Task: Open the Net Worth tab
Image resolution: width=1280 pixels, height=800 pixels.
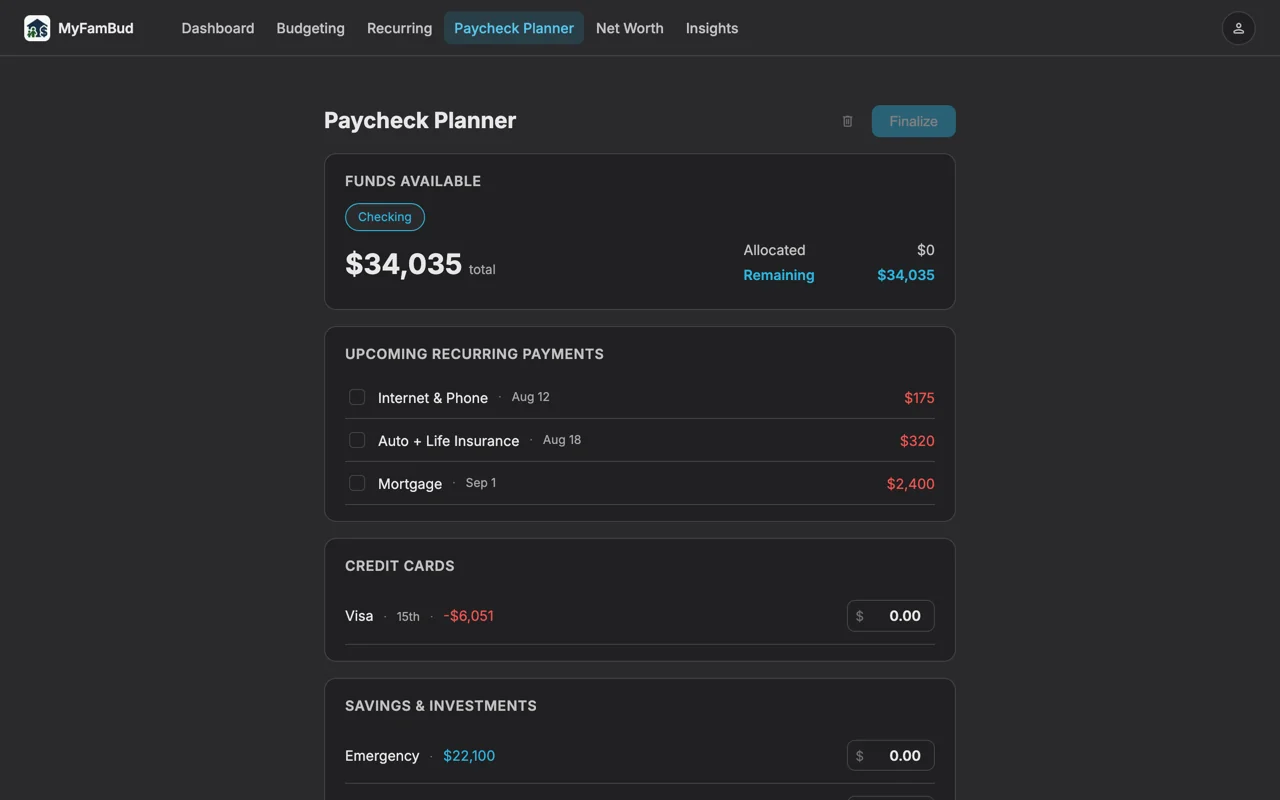Action: pos(630,28)
